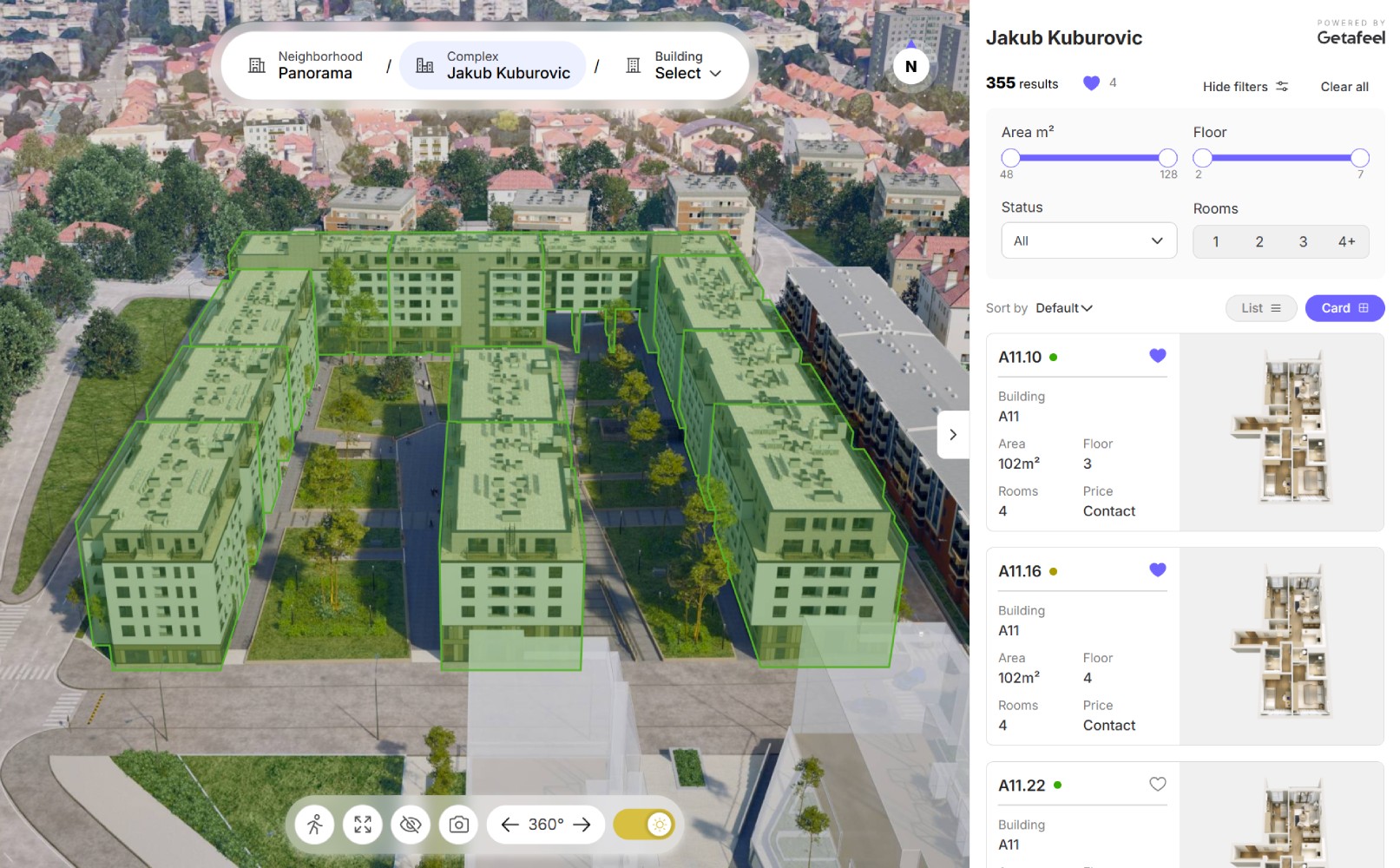The width and height of the screenshot is (1400, 868).
Task: Click the complex buildings icon in breadcrumb
Action: (424, 65)
